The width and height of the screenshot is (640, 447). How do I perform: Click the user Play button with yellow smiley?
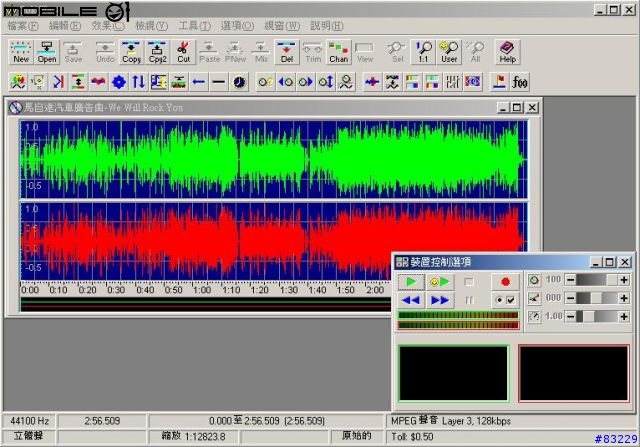[439, 282]
